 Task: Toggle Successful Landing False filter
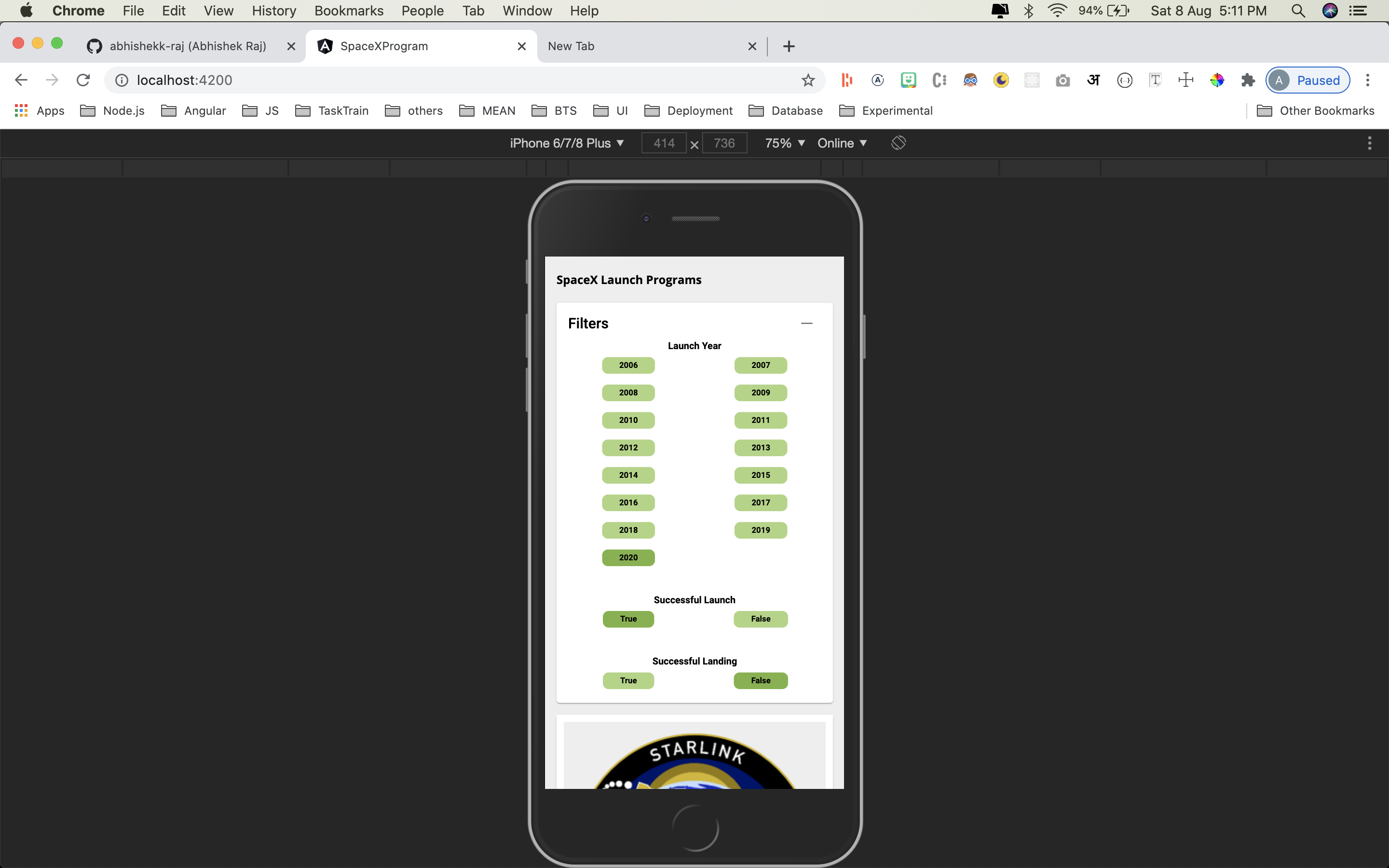coord(761,680)
